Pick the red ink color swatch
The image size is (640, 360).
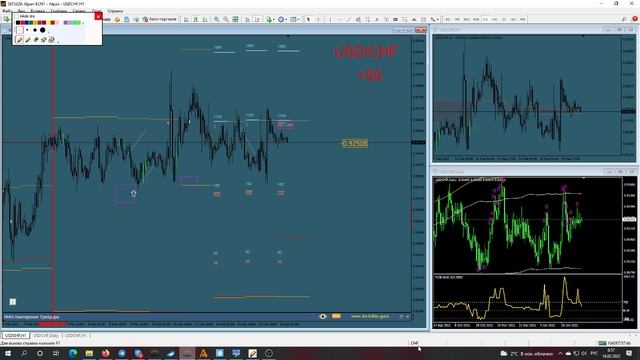point(22,22)
